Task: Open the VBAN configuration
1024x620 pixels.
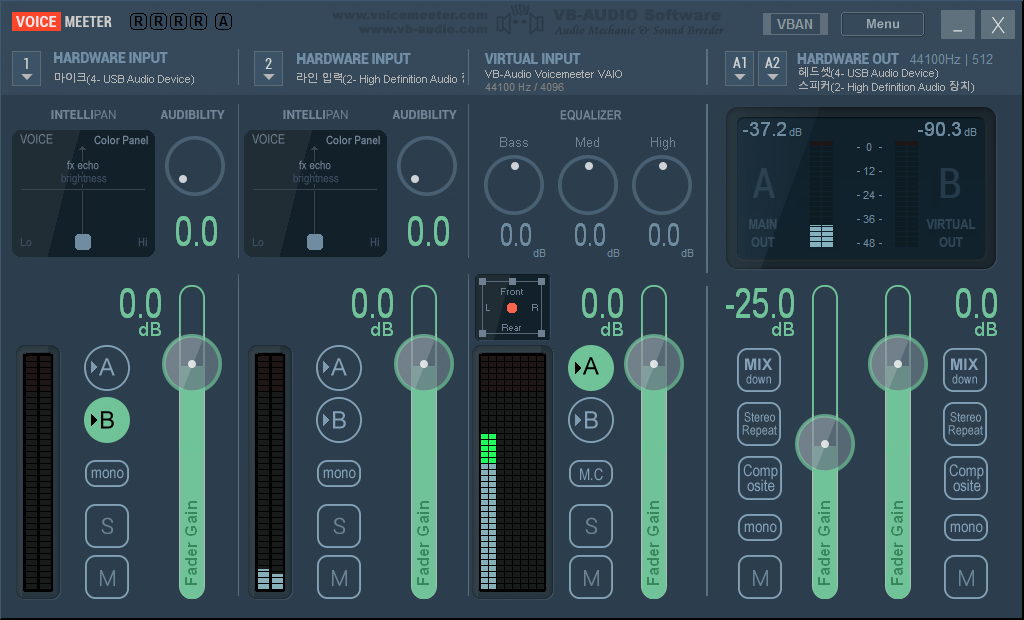Action: 795,24
